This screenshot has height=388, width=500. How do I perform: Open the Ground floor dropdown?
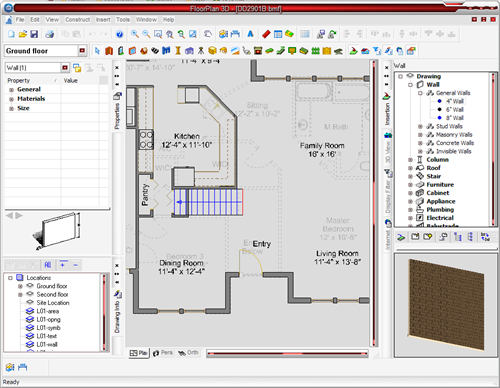tap(82, 51)
